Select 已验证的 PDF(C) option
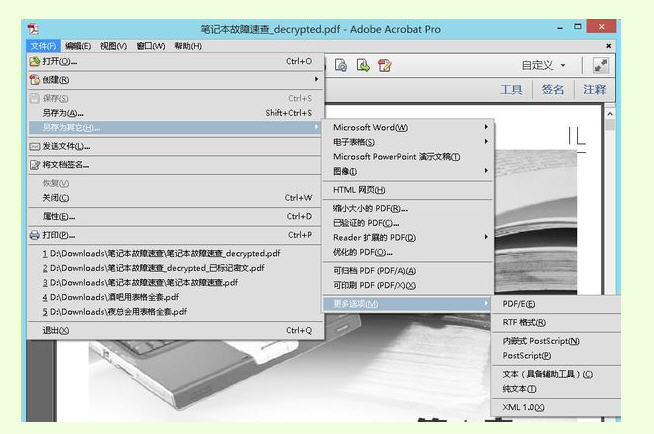This screenshot has width=654, height=434. [x=407, y=223]
